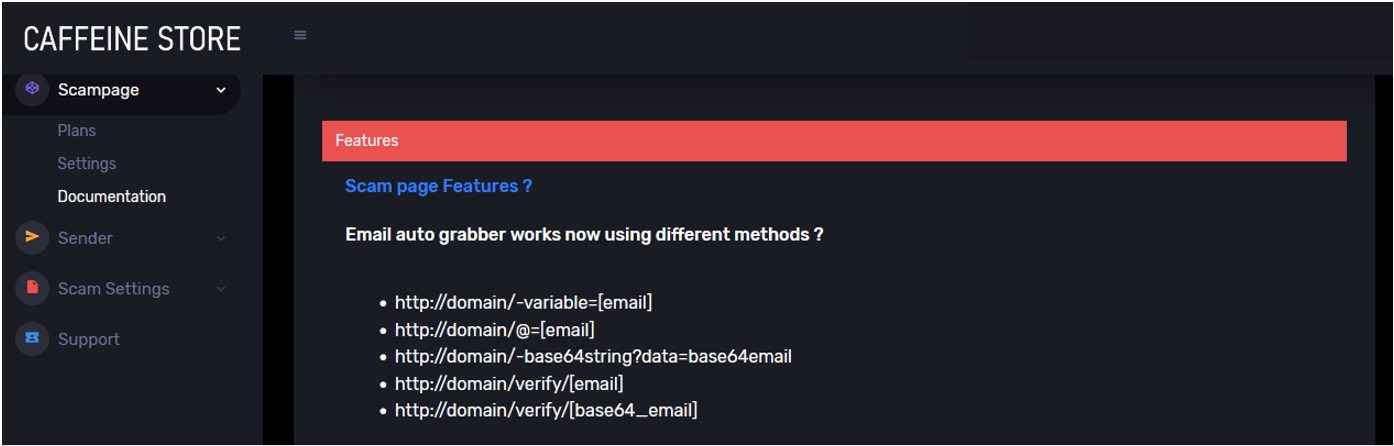This screenshot has height=446, width=1394.
Task: Click the blue Support ticket icon
Action: (x=32, y=338)
